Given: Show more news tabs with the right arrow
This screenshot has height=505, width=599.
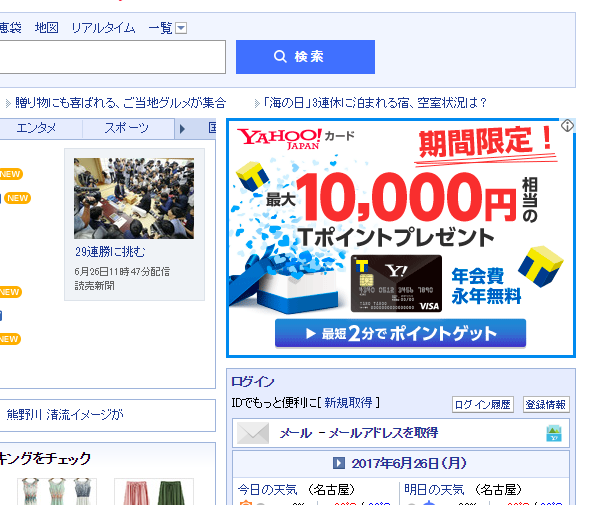Looking at the screenshot, I should [182, 129].
